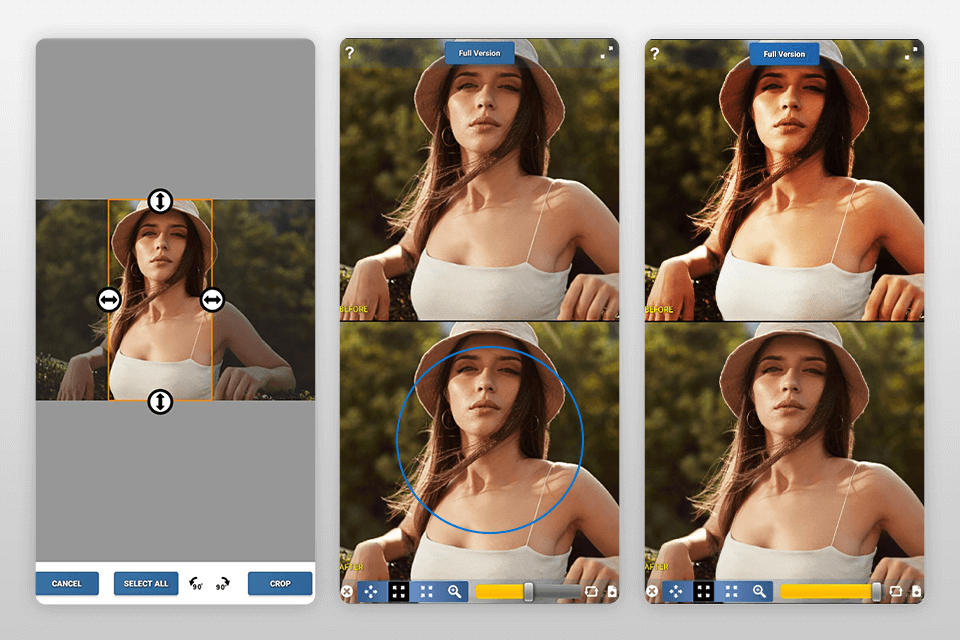Select the move/pan tool in right panel
960x640 pixels.
click(676, 592)
